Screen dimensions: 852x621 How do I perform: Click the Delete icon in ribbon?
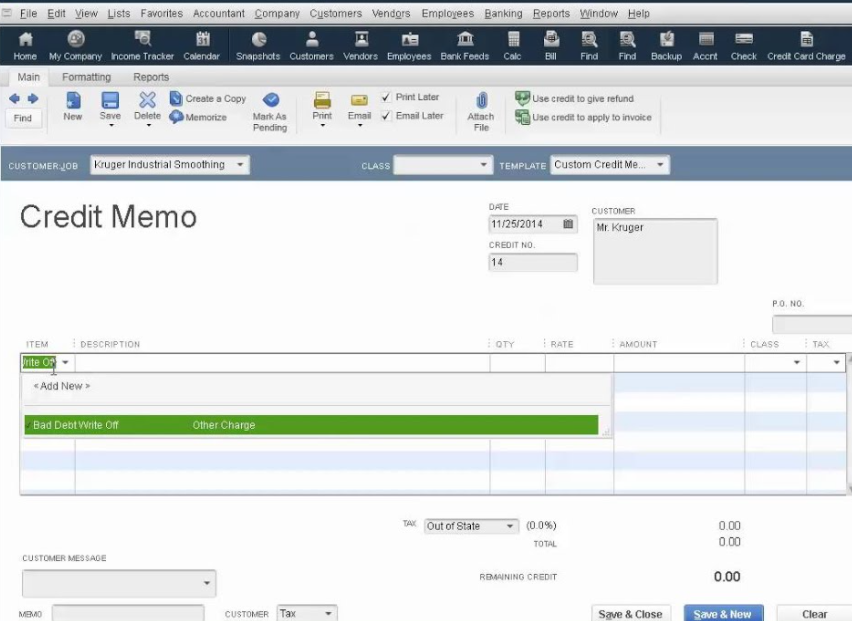[147, 106]
